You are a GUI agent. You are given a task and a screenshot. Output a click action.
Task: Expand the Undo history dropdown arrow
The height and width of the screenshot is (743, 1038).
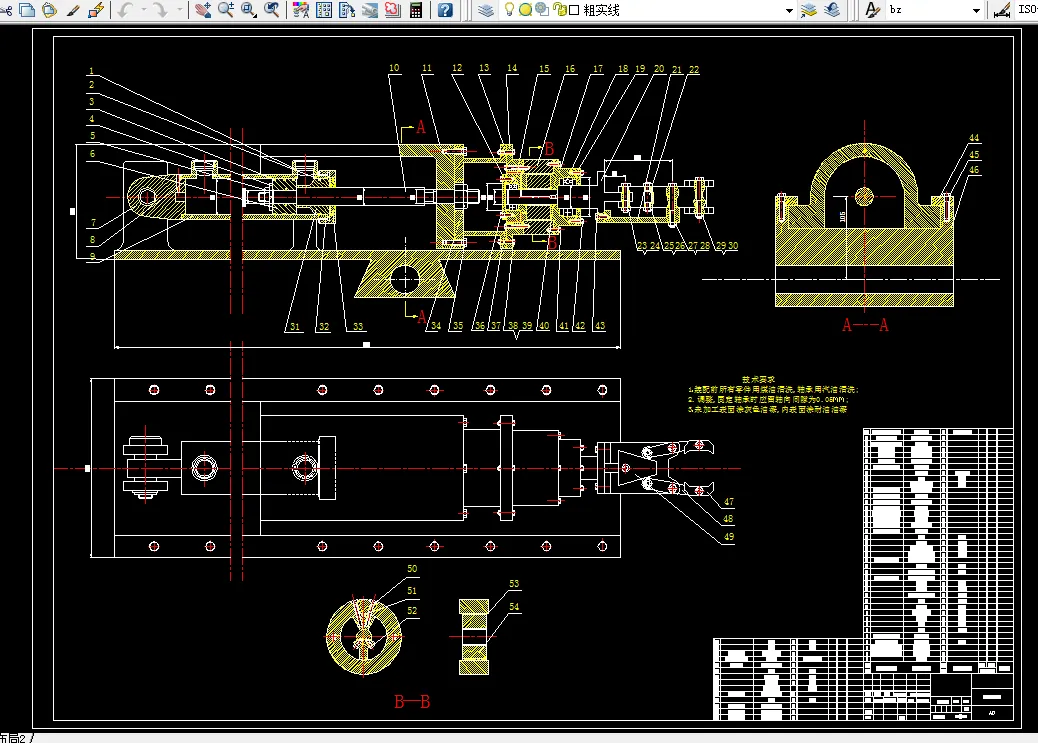click(x=143, y=10)
